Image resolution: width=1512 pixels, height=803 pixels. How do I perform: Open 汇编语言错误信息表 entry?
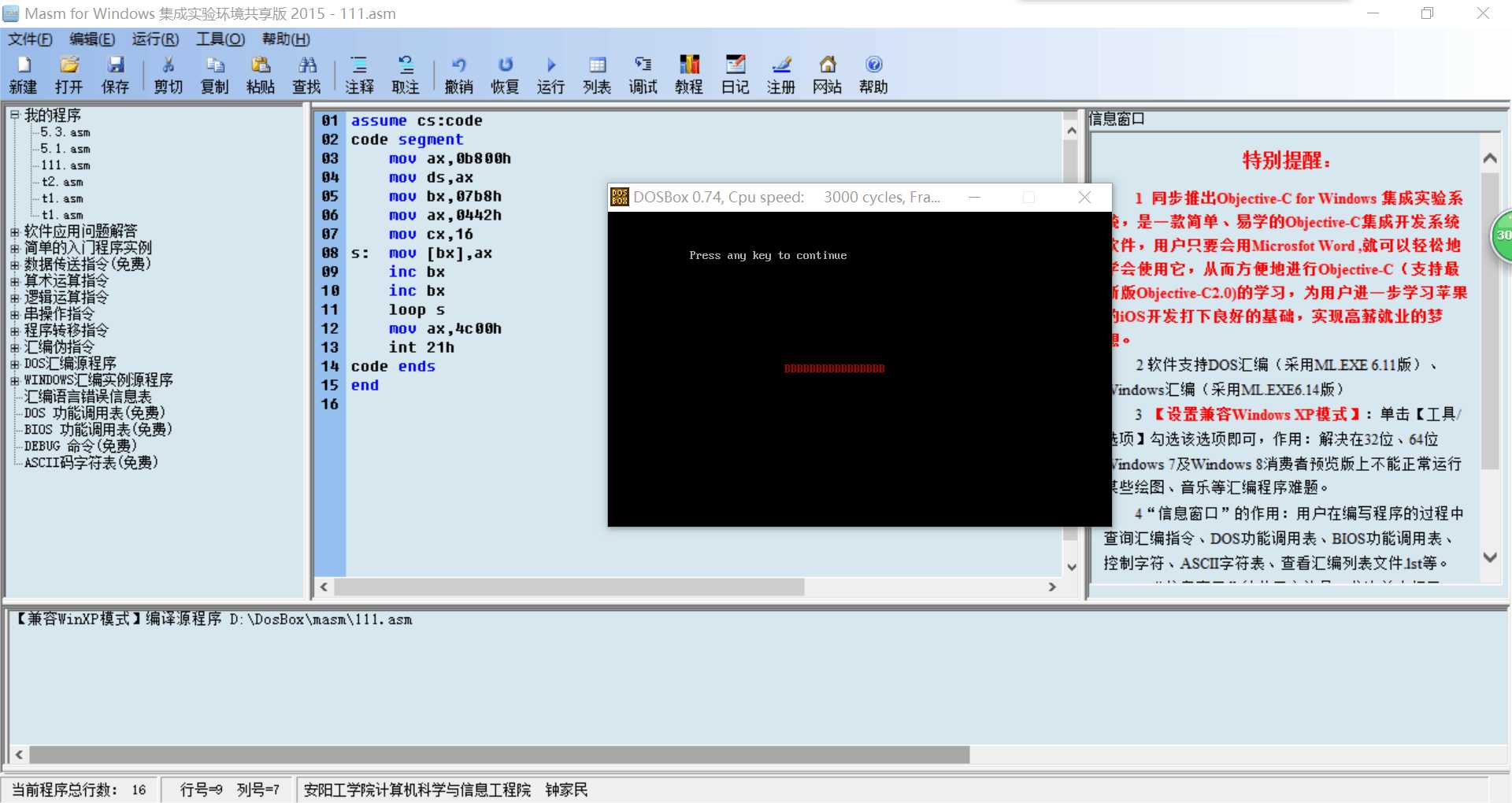(88, 397)
